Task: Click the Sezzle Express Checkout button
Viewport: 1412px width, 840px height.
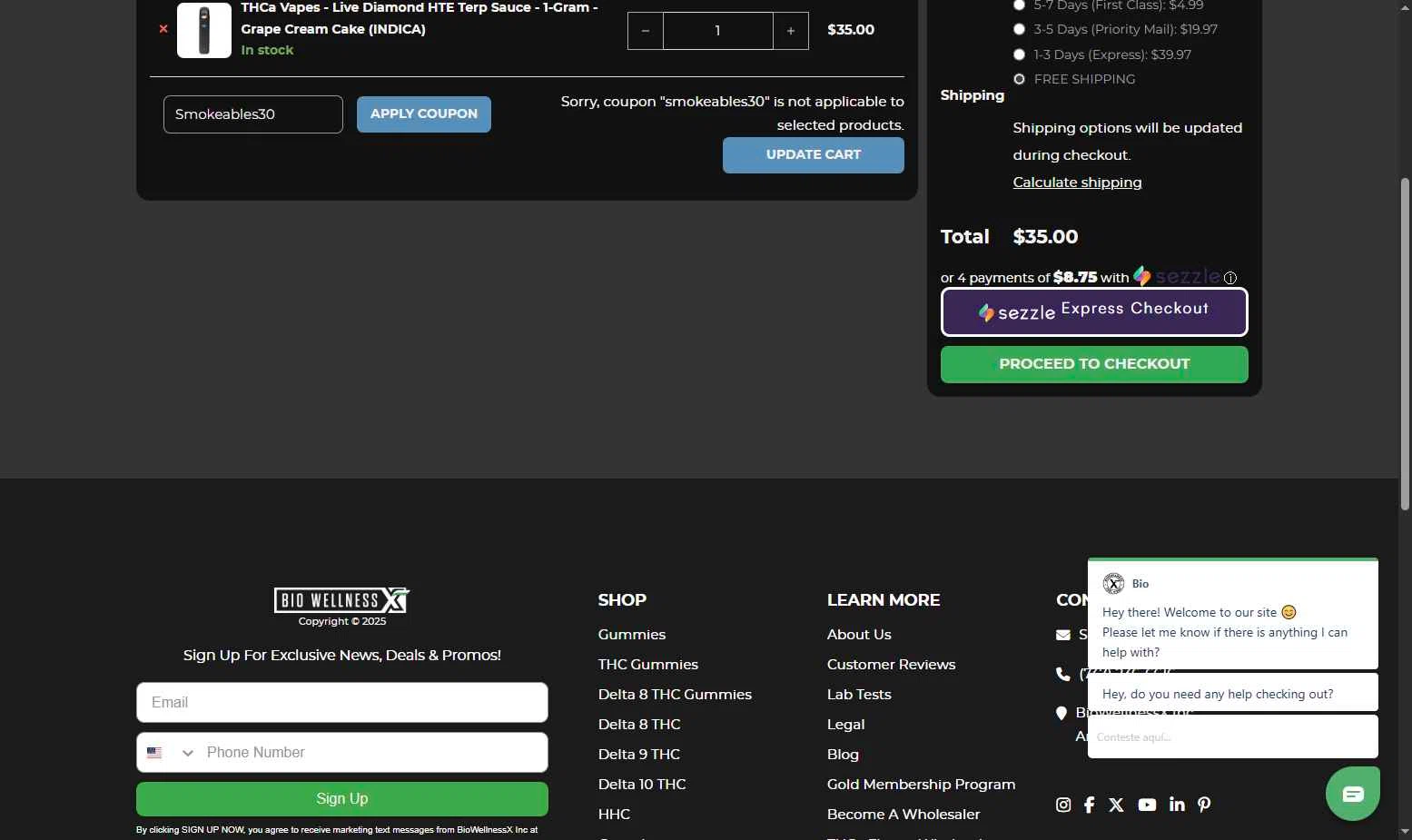Action: 1094,311
